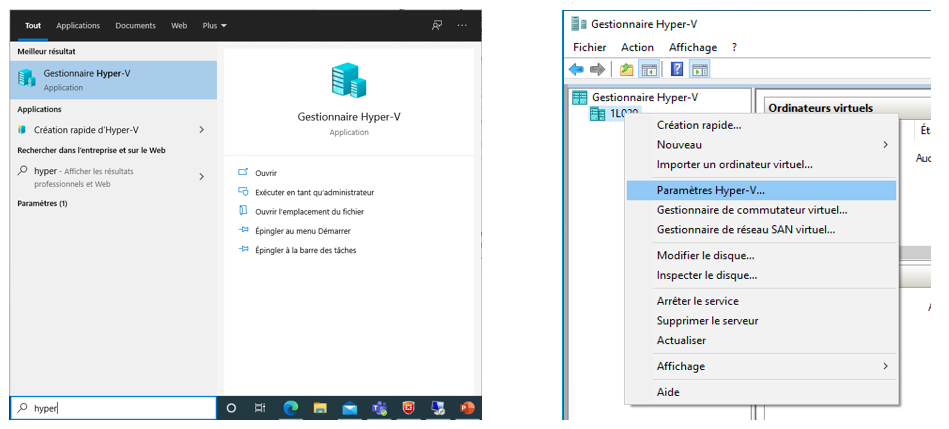
Task: Open Gestionnaire de réseau SAN virtuel...
Action: click(761, 229)
